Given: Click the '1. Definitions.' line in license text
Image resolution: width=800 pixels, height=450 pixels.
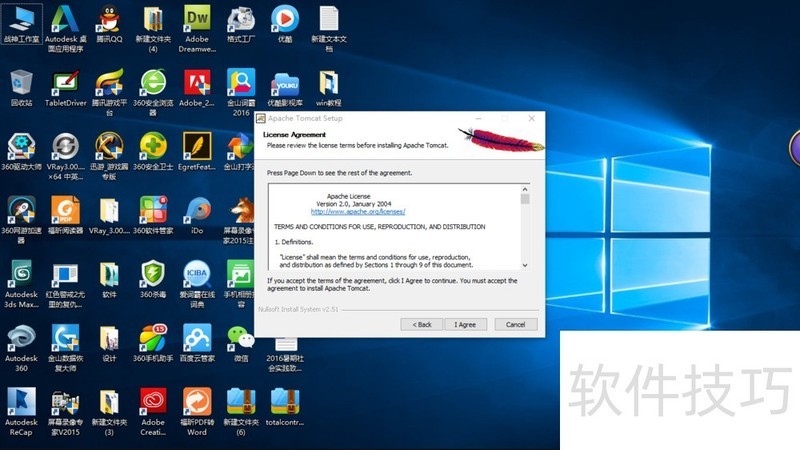Looking at the screenshot, I should coord(294,242).
